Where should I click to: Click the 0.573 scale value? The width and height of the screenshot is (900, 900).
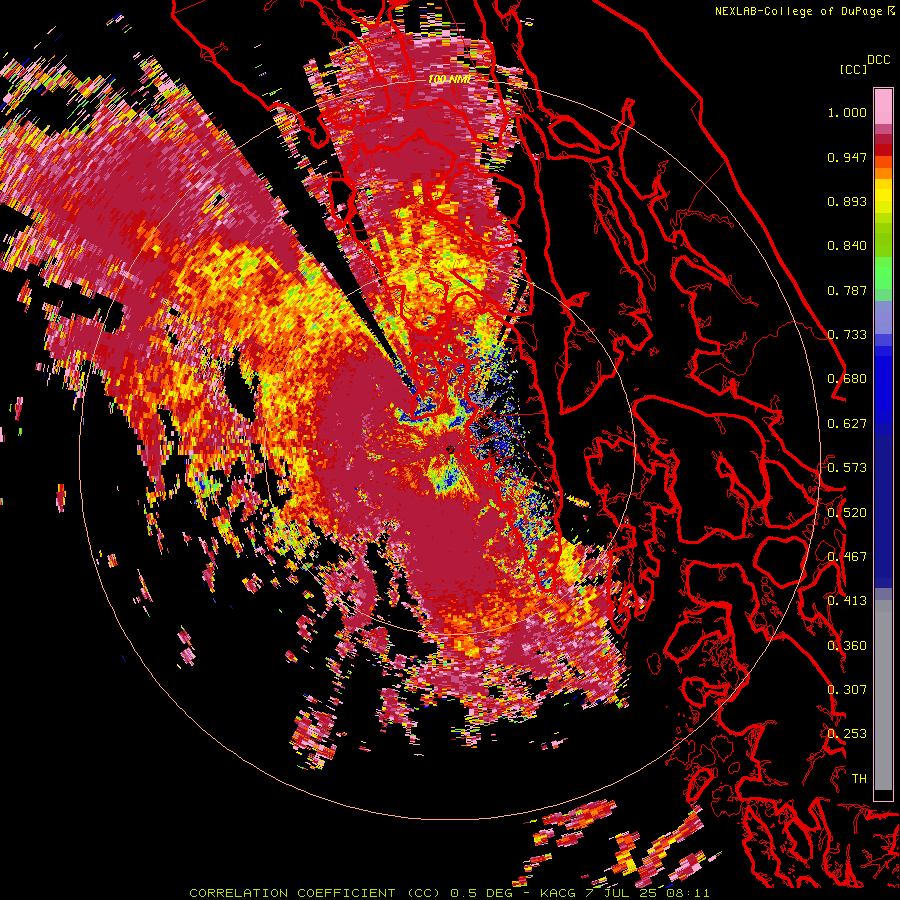[x=847, y=468]
